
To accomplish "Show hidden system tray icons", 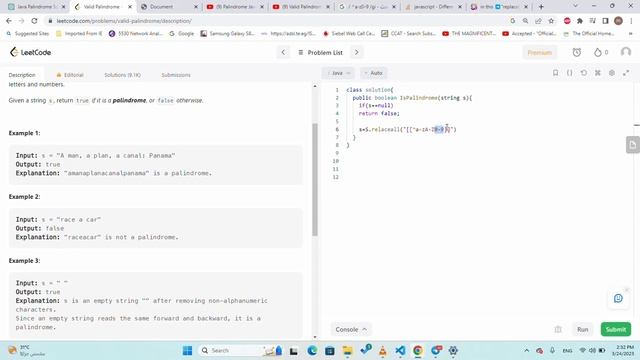I will (x=527, y=350).
